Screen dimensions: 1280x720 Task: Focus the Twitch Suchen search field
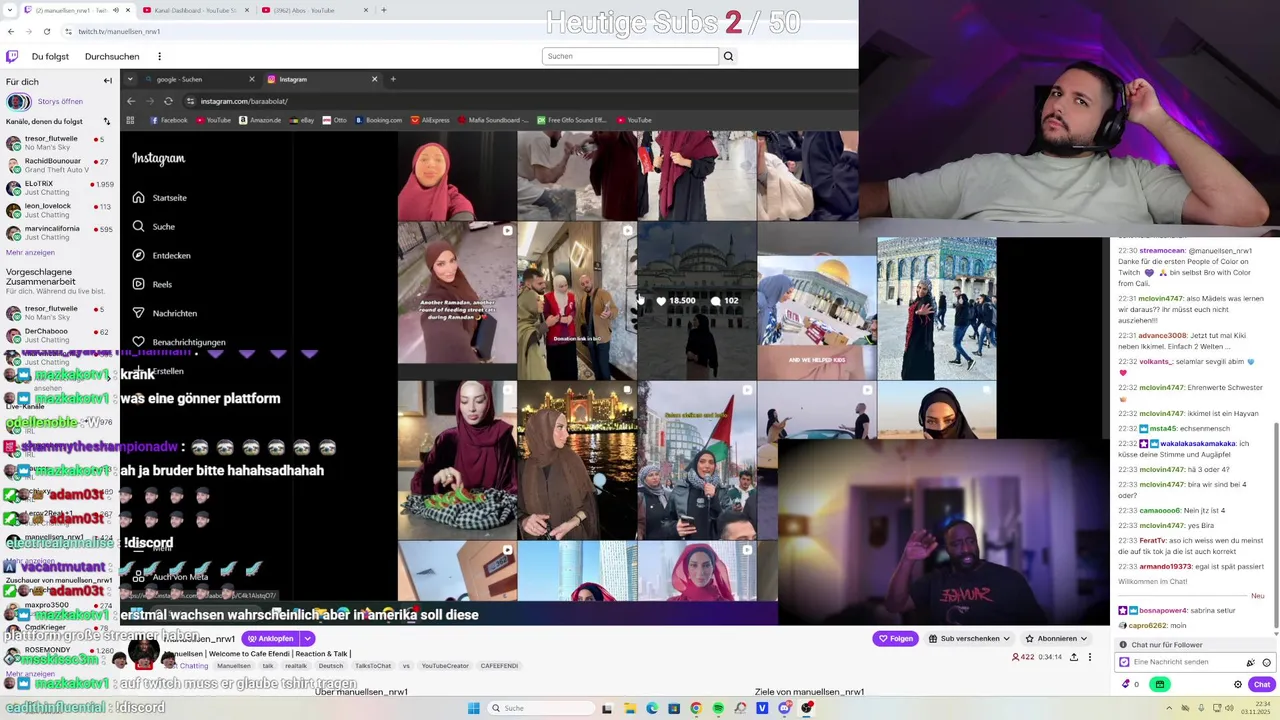click(630, 56)
